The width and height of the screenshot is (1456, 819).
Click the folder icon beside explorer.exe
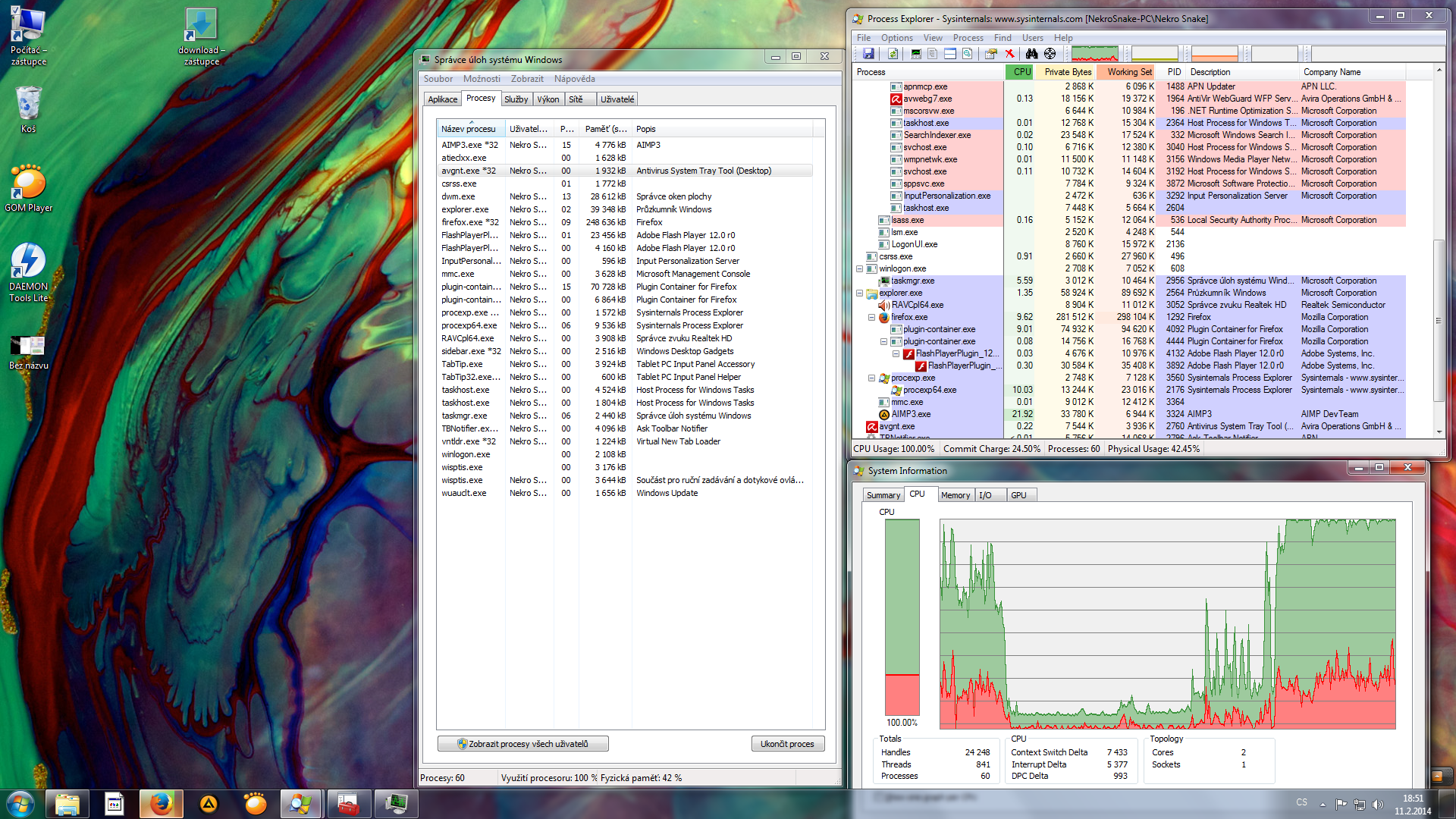tap(871, 293)
